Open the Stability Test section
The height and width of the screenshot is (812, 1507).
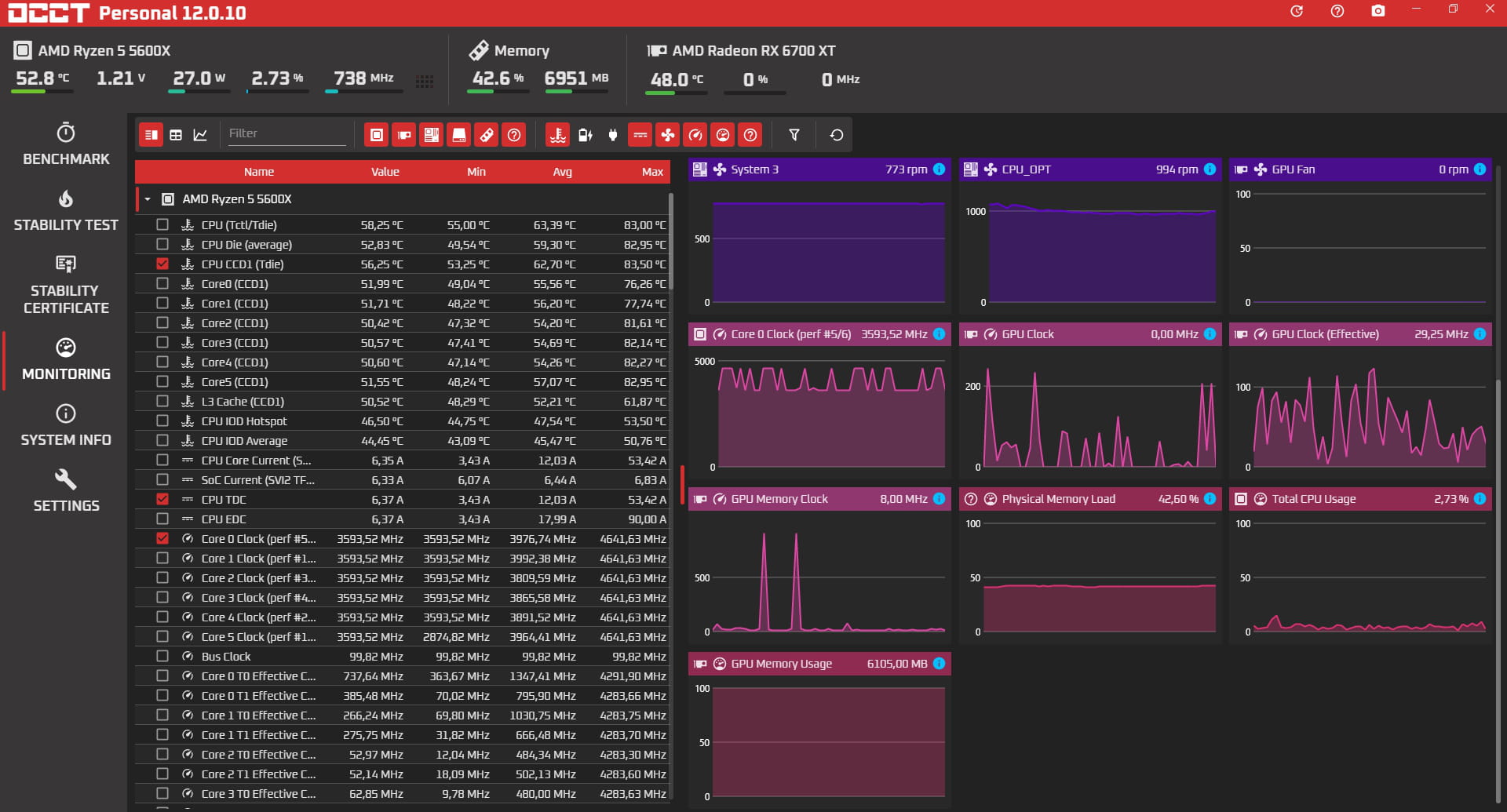click(66, 211)
